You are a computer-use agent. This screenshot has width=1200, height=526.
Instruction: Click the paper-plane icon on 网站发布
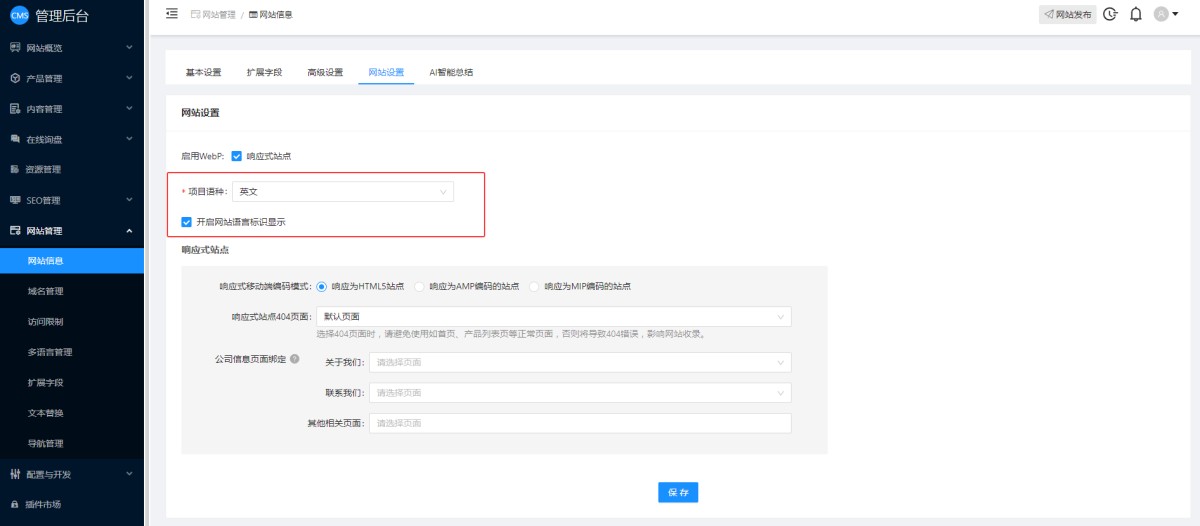point(1048,15)
